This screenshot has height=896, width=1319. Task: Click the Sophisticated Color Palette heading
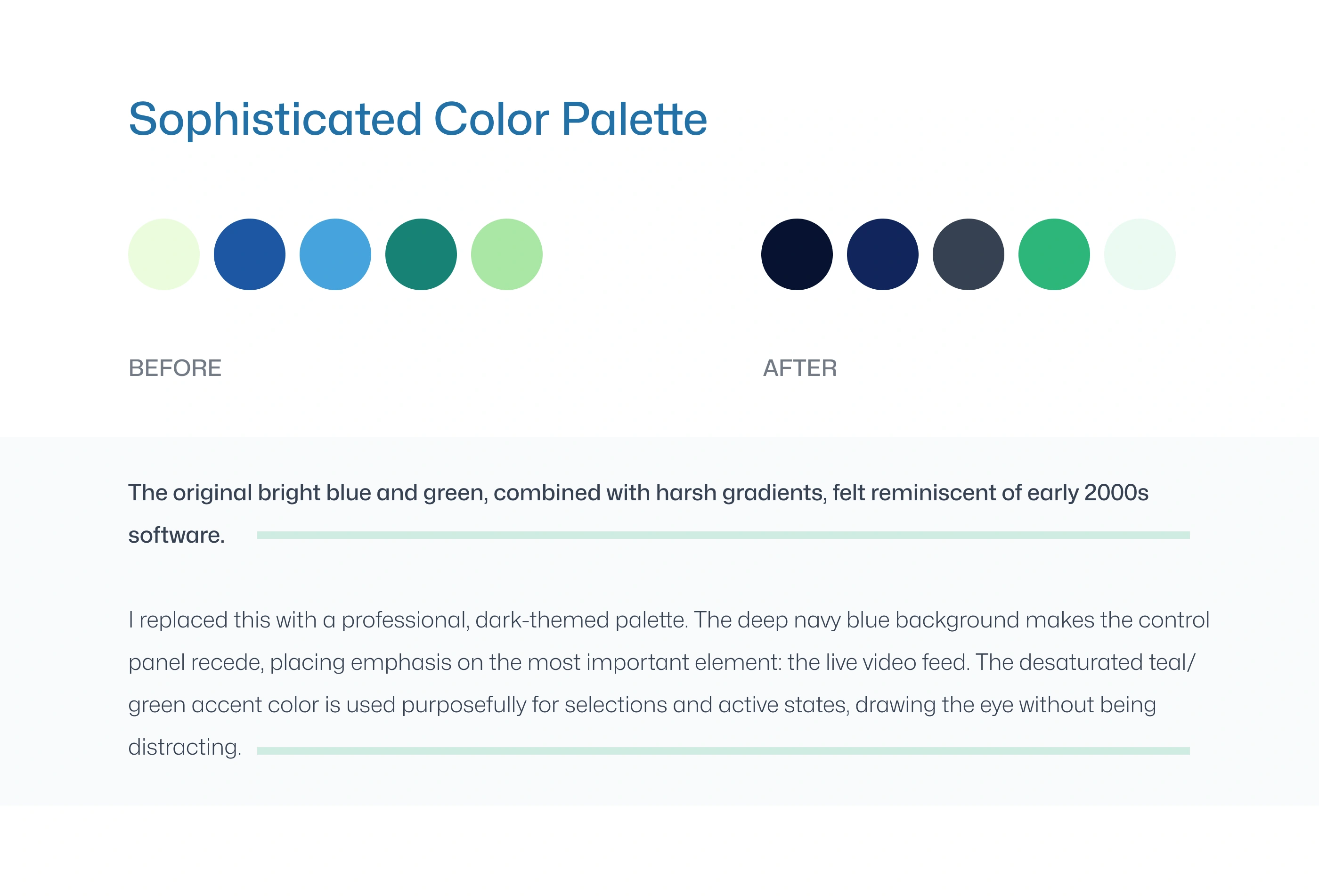417,119
